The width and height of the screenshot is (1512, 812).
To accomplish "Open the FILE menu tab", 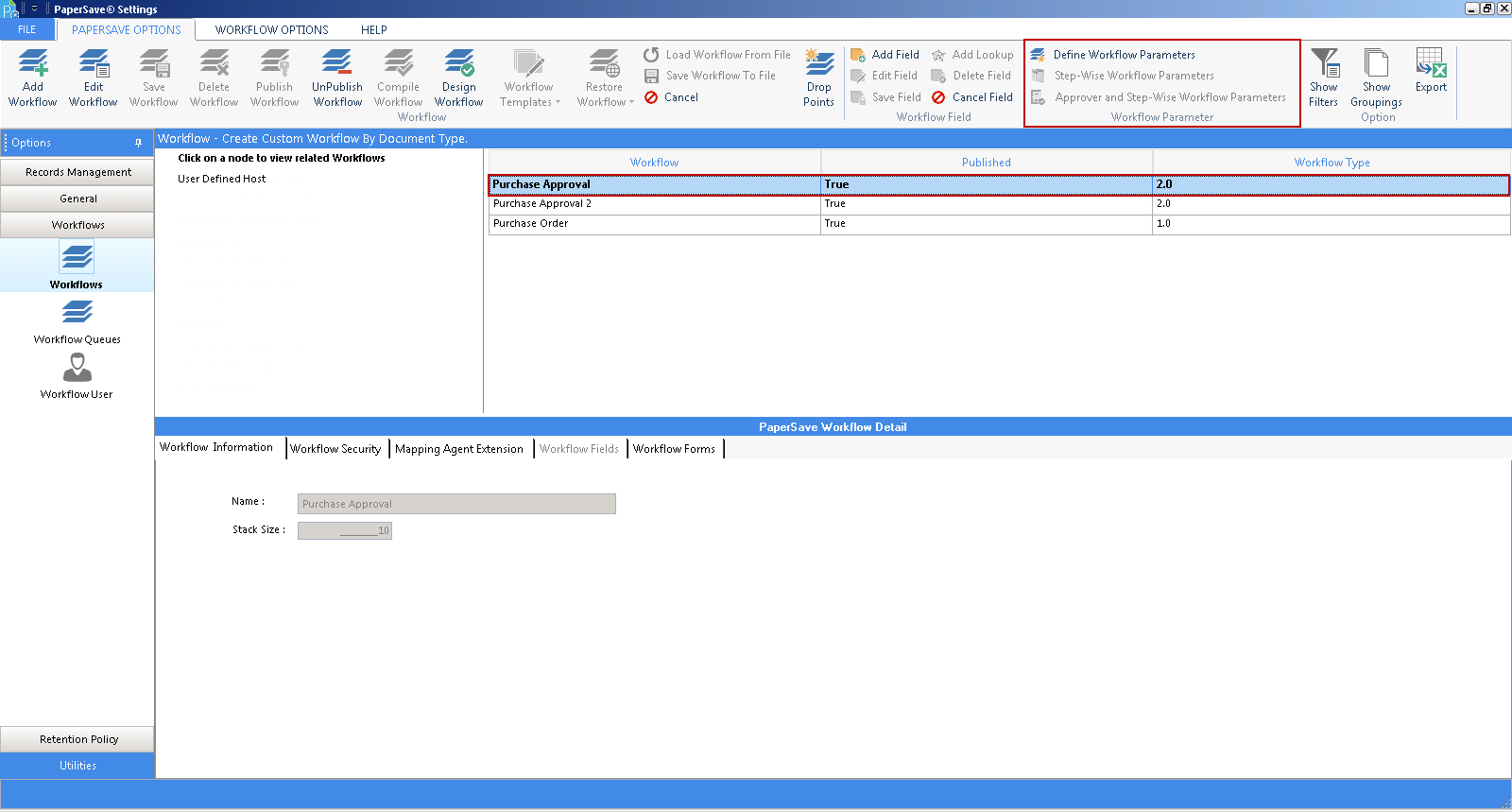I will (x=26, y=29).
